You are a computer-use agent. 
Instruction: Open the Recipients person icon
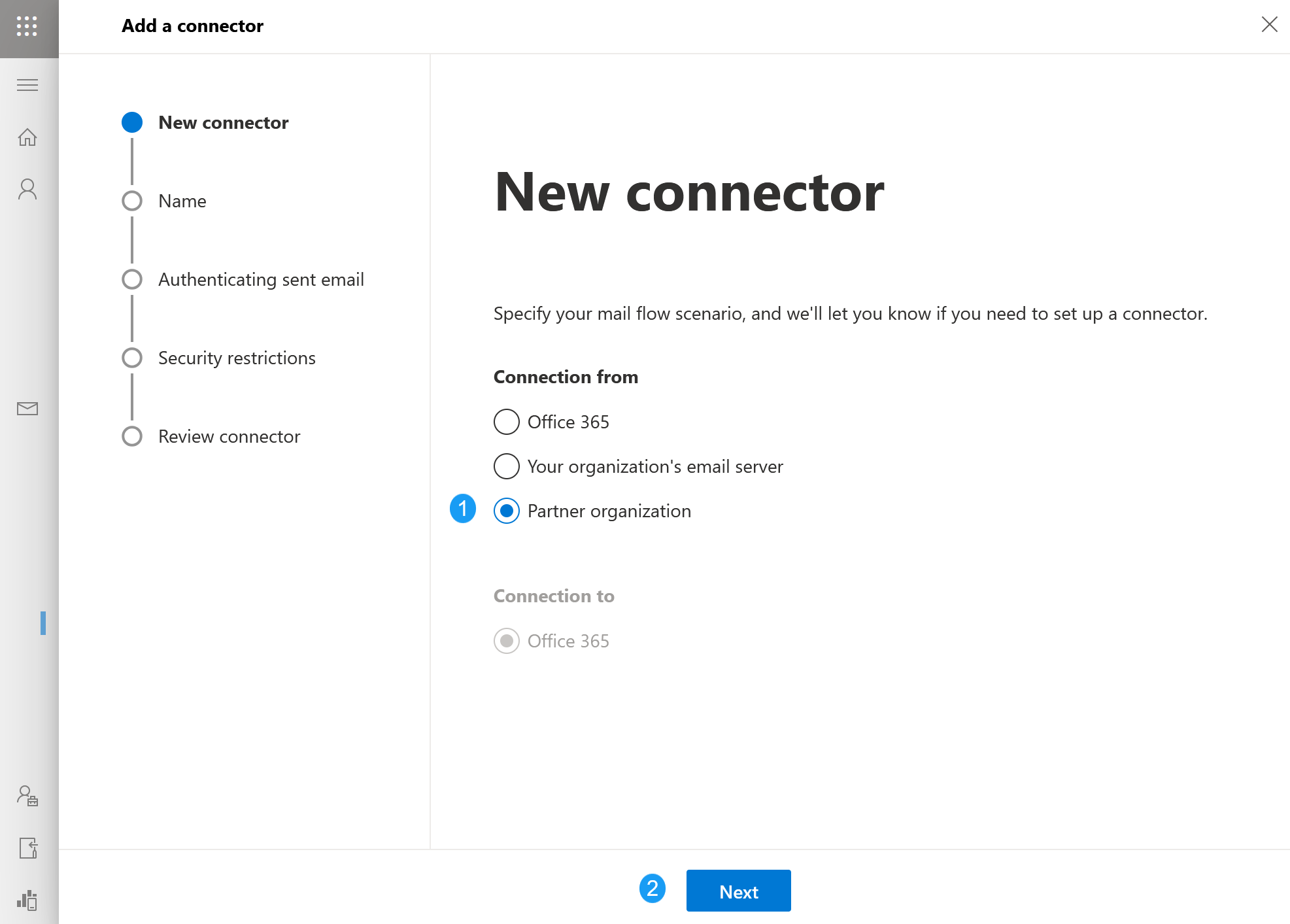[x=27, y=189]
